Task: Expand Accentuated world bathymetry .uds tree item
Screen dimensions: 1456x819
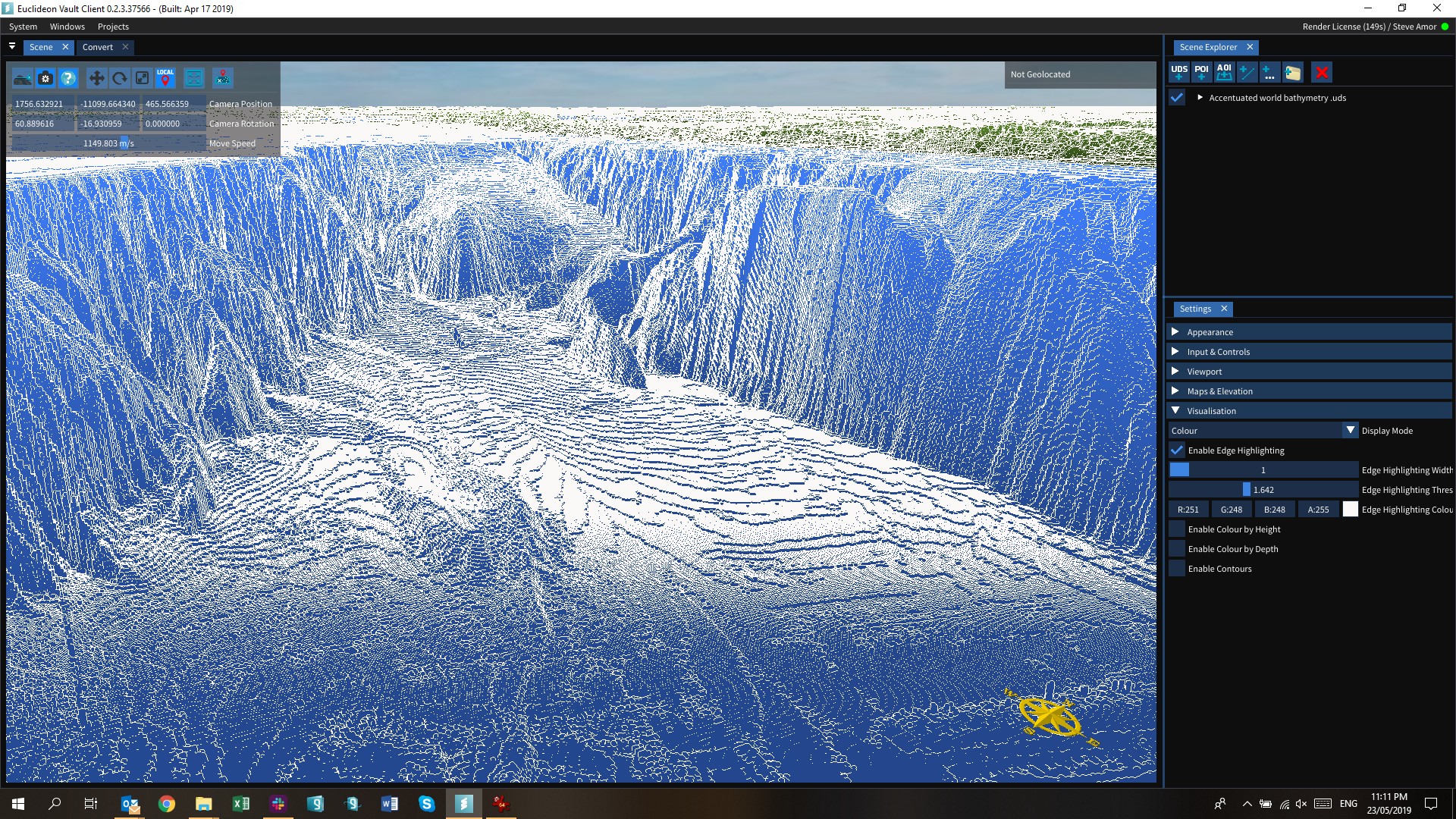Action: [1200, 97]
